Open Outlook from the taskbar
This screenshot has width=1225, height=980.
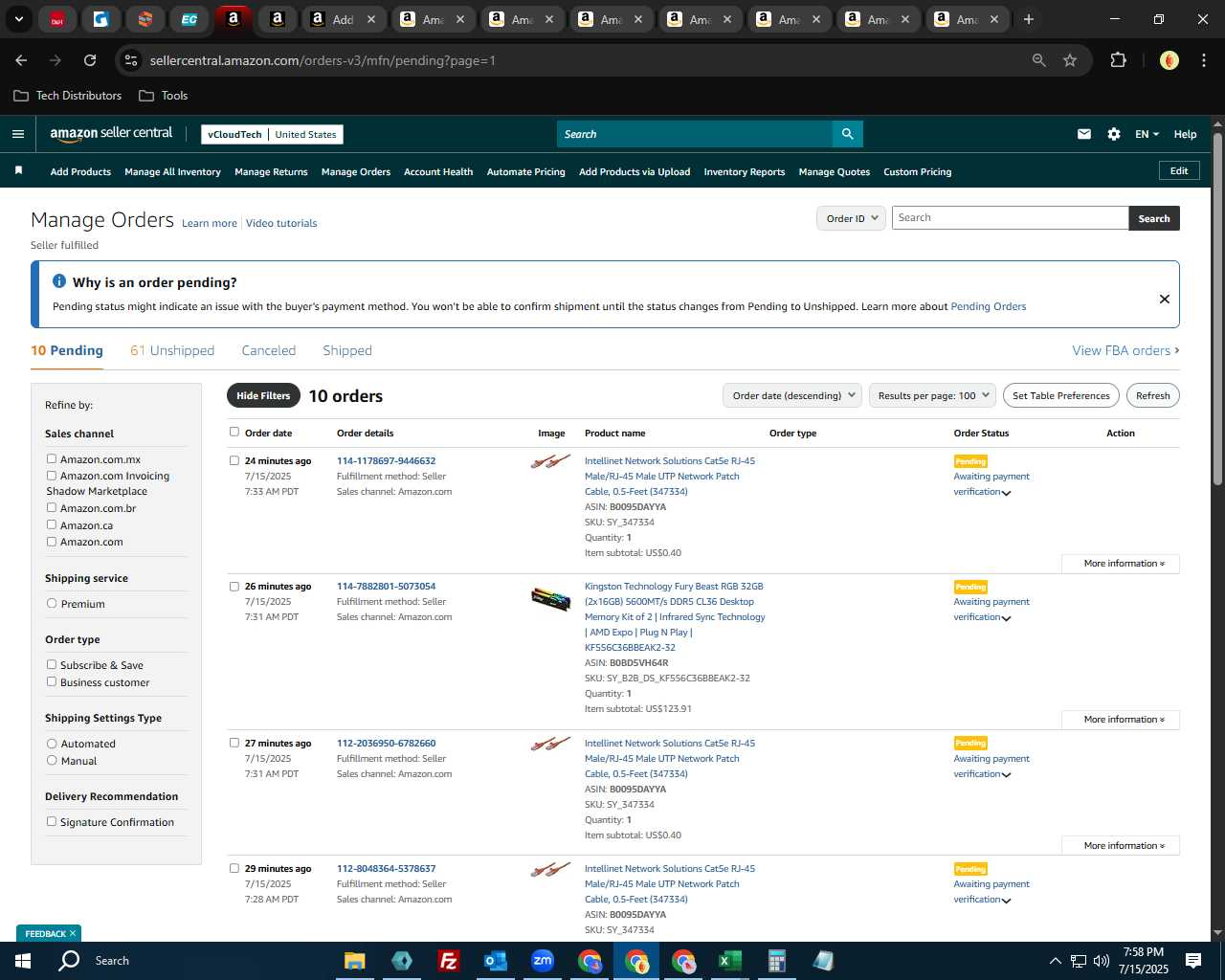pos(495,961)
